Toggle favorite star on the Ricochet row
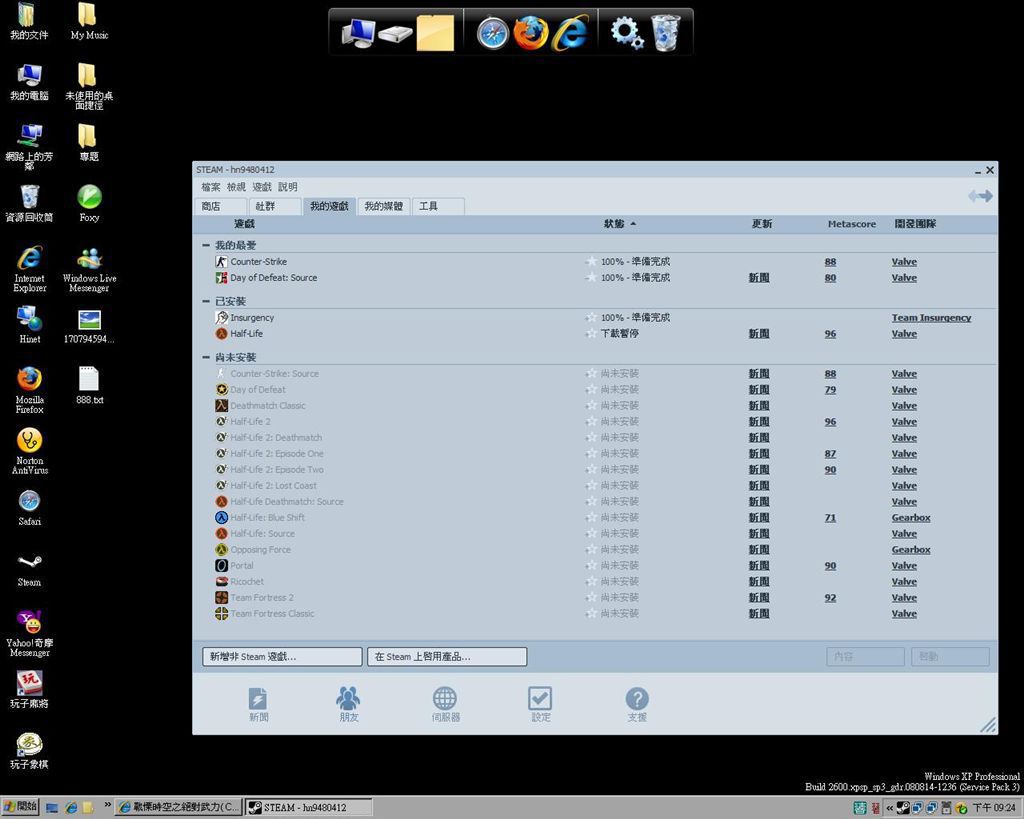 point(591,581)
